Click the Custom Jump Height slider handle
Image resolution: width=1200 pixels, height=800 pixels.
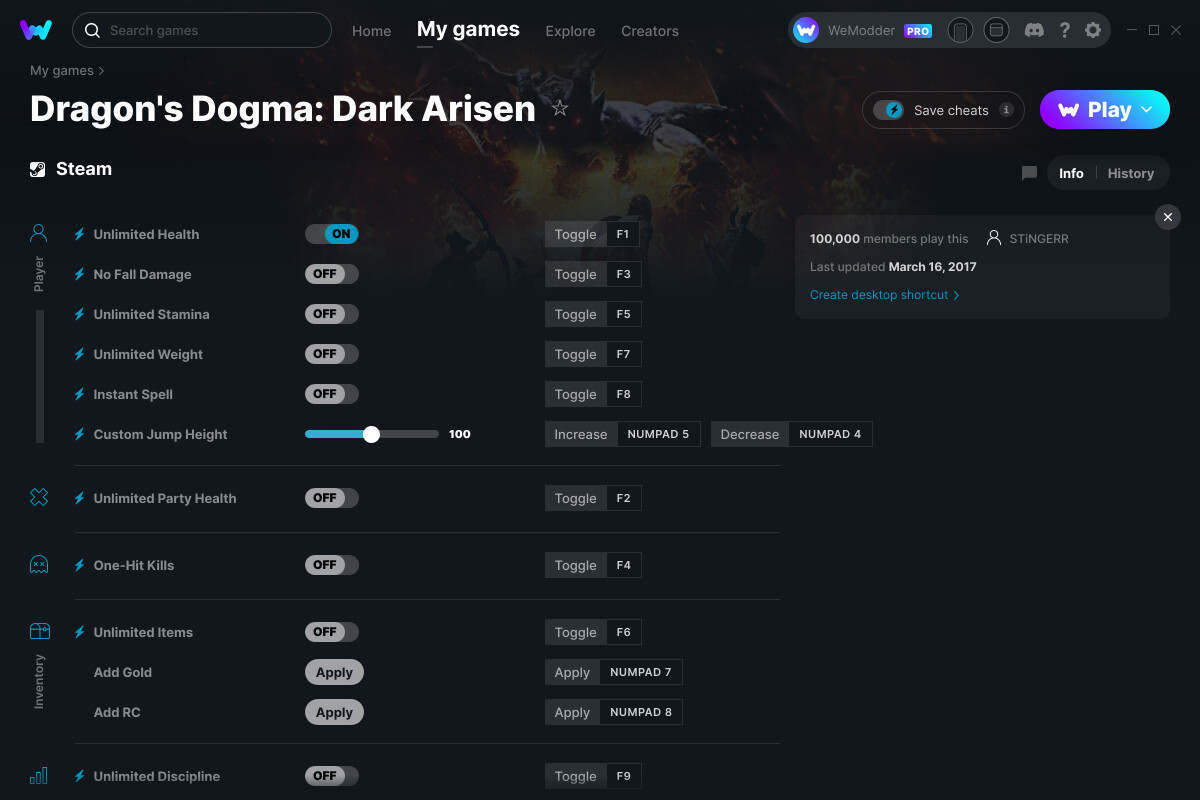[x=372, y=434]
